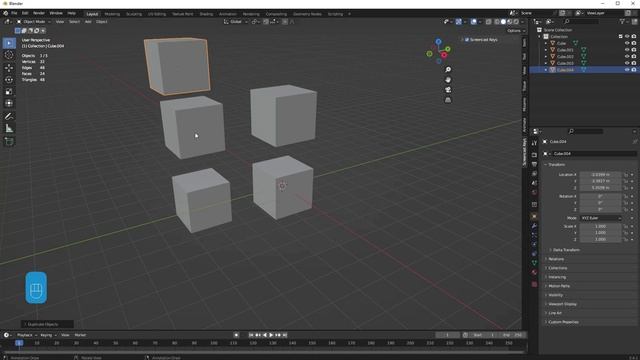Open the World properties tab

(534, 192)
